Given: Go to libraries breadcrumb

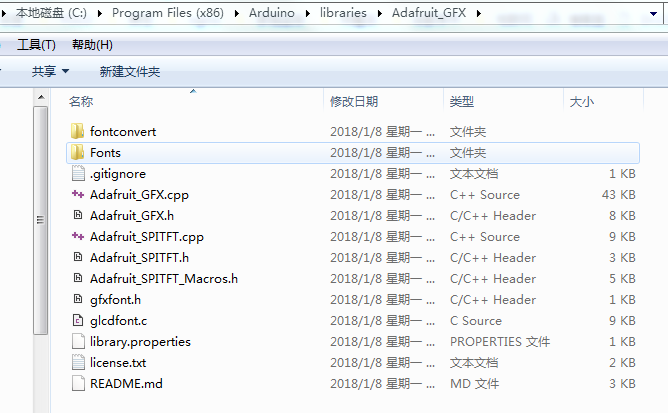Looking at the screenshot, I should click(x=343, y=13).
